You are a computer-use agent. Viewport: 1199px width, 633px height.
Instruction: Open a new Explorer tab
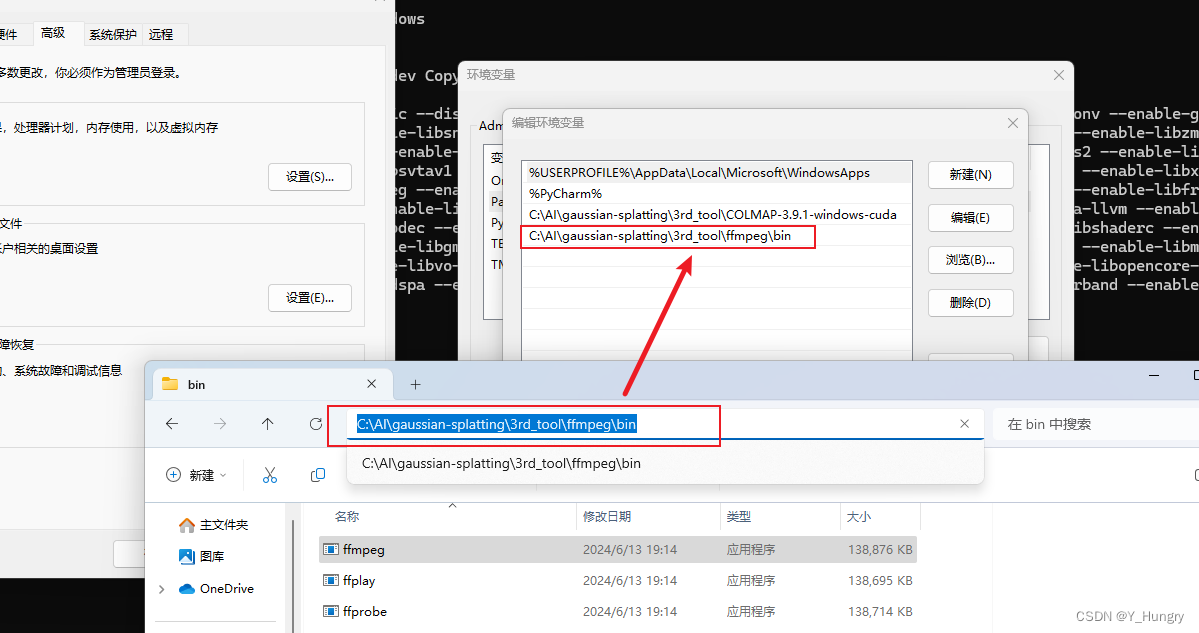415,385
